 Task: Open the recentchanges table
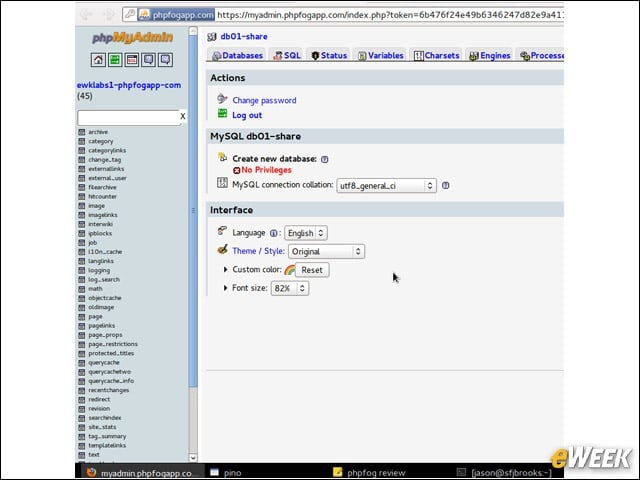tap(109, 390)
